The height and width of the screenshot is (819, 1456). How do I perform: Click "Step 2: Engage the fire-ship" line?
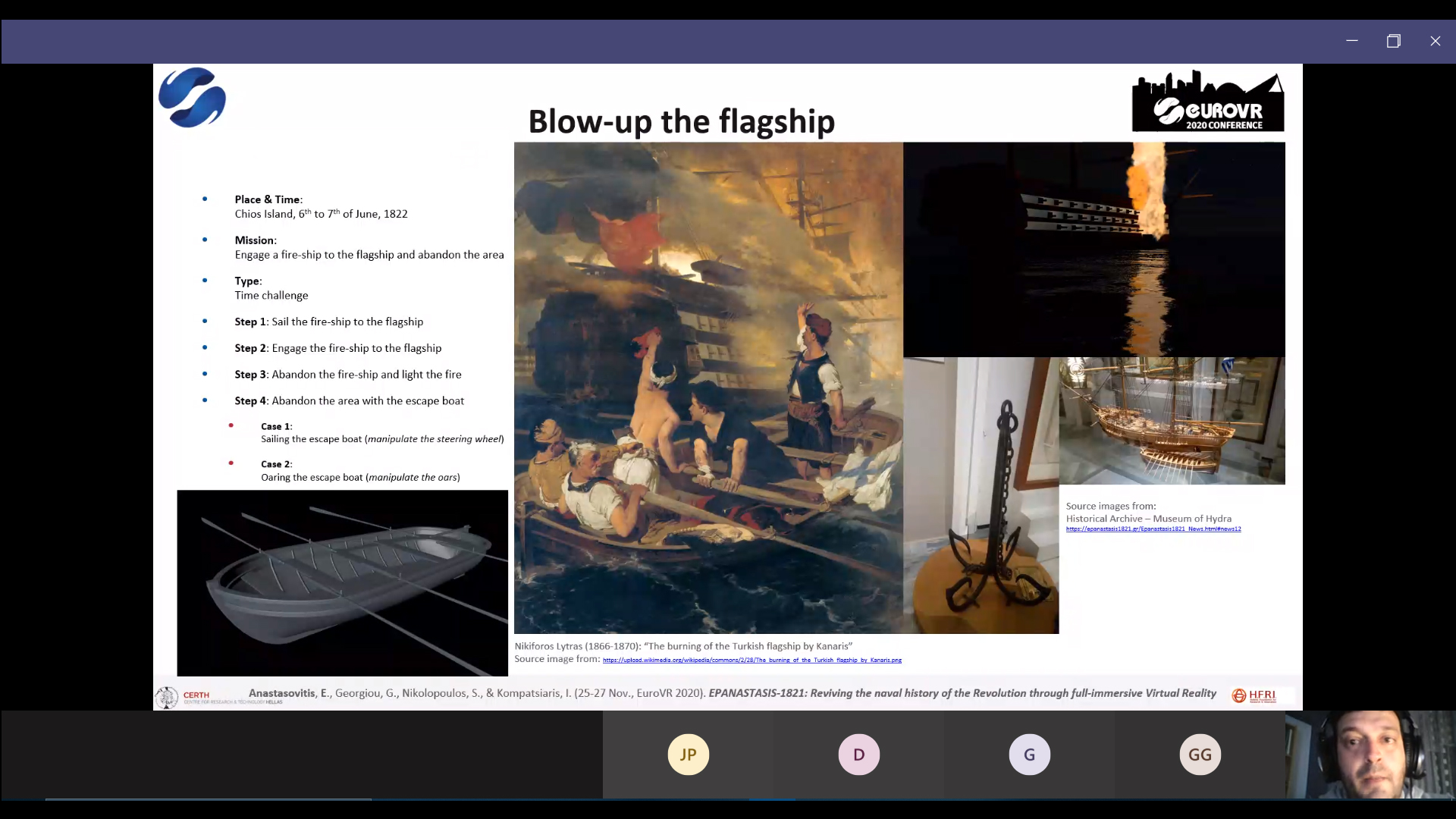338,348
